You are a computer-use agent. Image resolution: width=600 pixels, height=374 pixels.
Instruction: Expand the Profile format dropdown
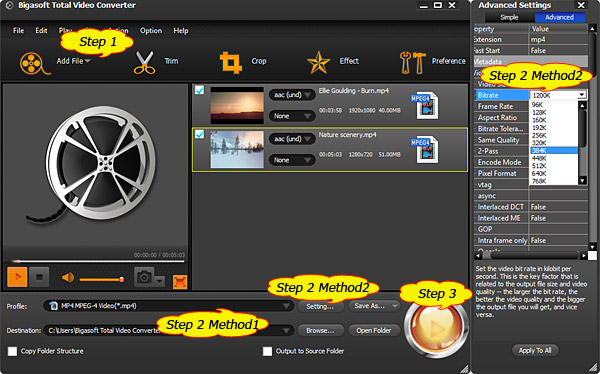[286, 306]
